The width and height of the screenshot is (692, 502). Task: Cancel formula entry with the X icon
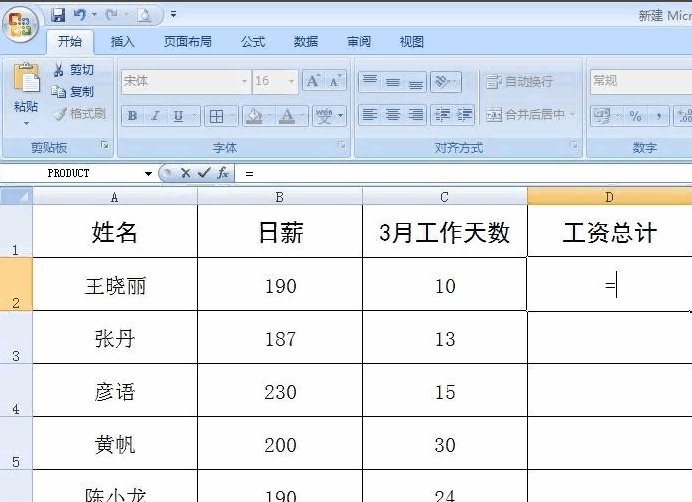click(x=186, y=173)
